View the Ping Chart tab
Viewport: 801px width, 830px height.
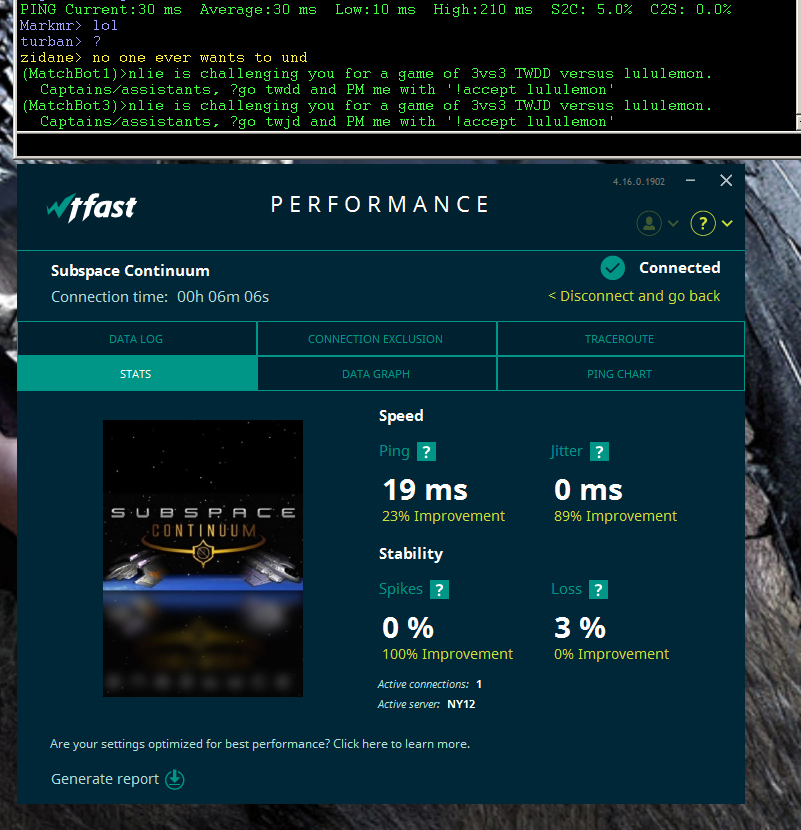coord(619,374)
